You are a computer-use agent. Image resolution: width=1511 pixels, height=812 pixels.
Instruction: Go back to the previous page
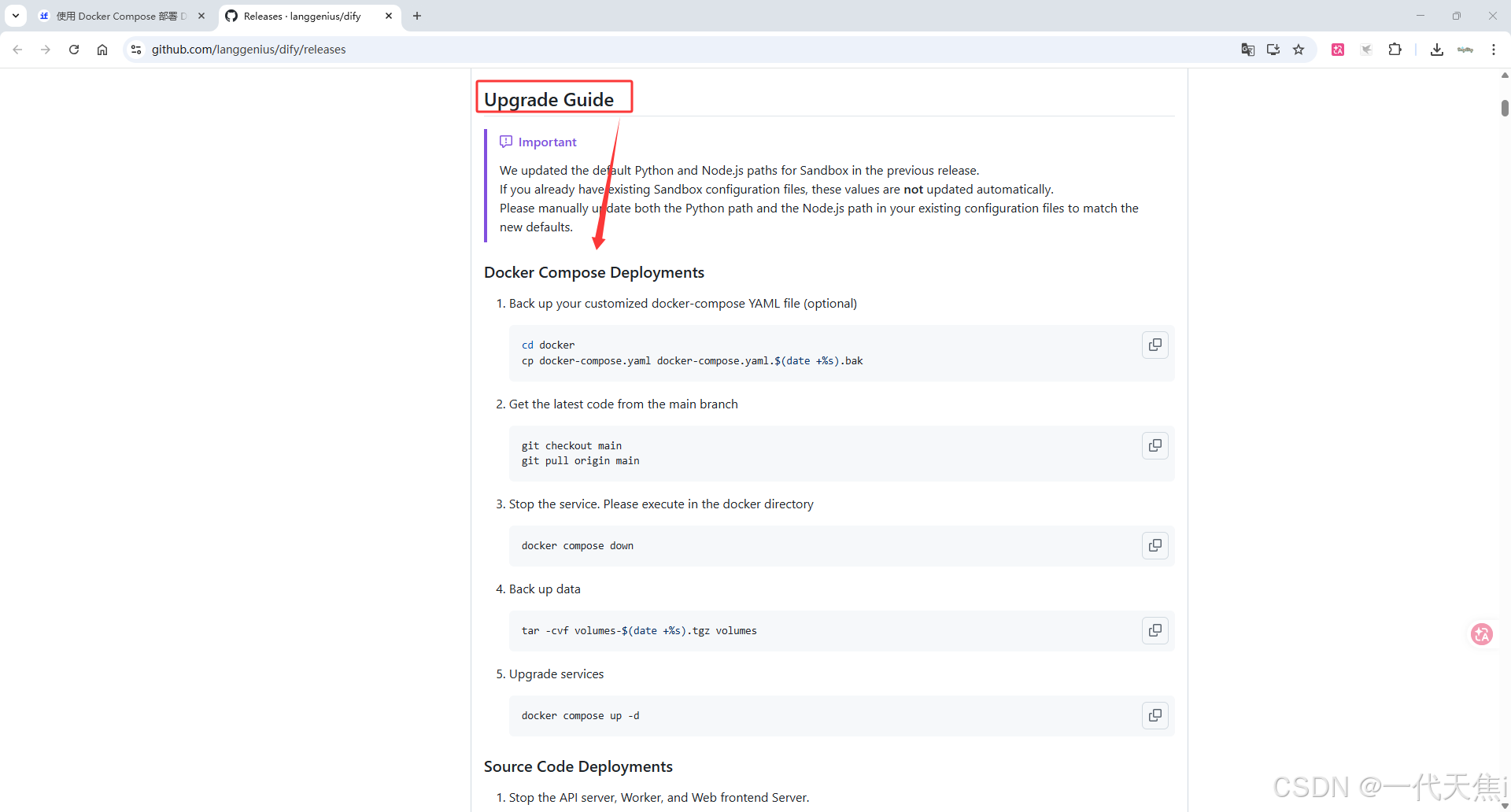[17, 50]
